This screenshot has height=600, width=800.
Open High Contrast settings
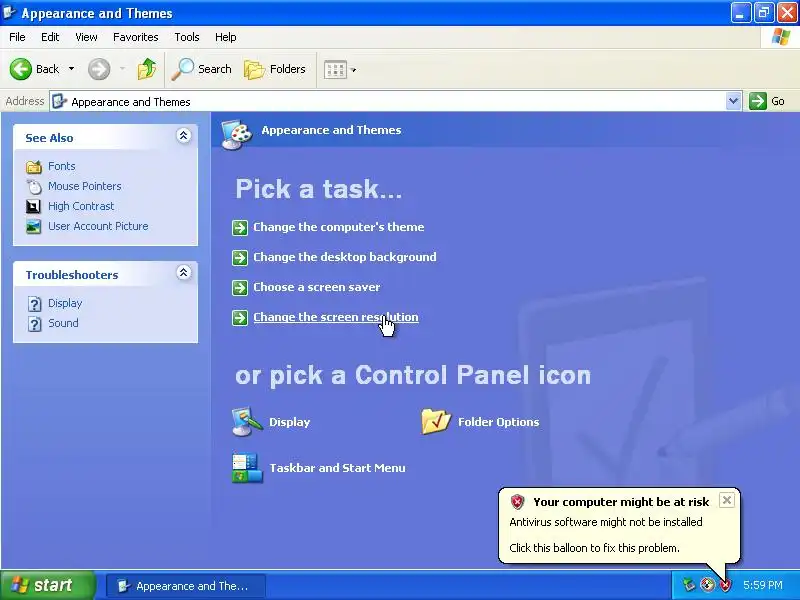(81, 206)
